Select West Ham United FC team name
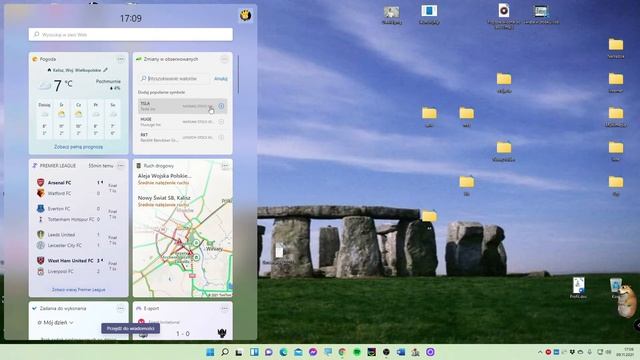The image size is (640, 360). tap(71, 260)
